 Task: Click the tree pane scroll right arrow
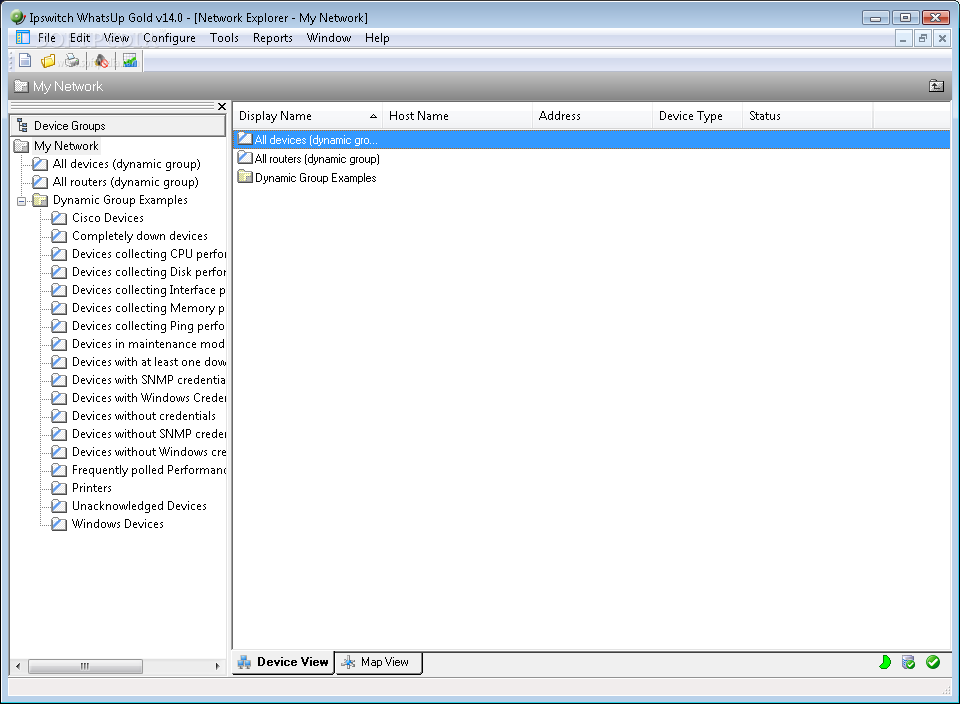(217, 666)
